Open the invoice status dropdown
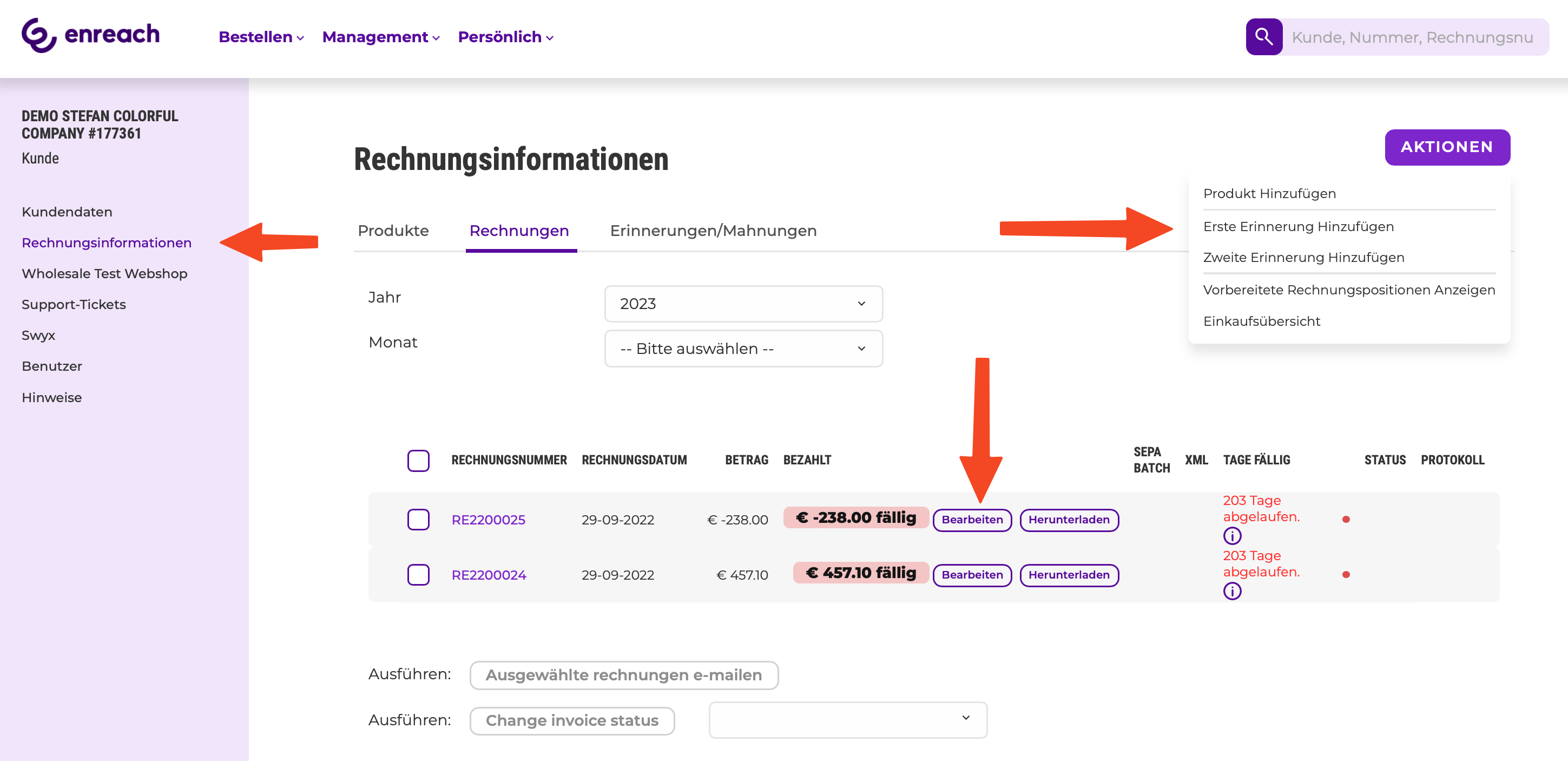The height and width of the screenshot is (761, 1568). point(847,720)
